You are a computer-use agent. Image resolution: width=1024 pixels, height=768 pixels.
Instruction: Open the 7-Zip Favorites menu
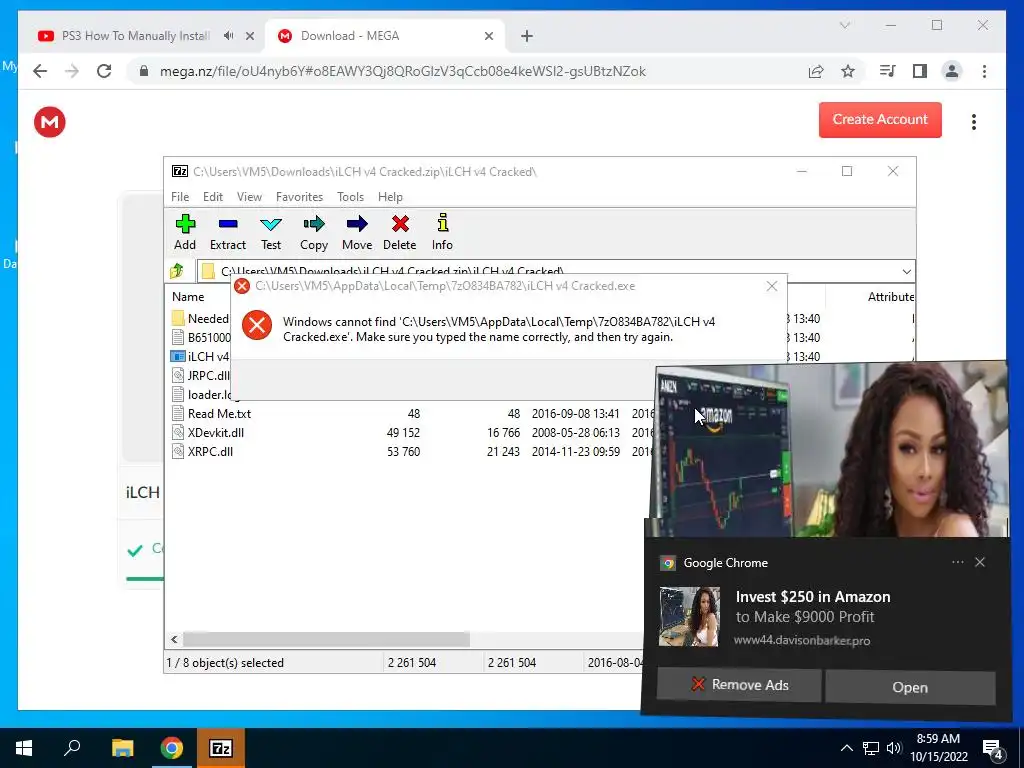pos(299,197)
